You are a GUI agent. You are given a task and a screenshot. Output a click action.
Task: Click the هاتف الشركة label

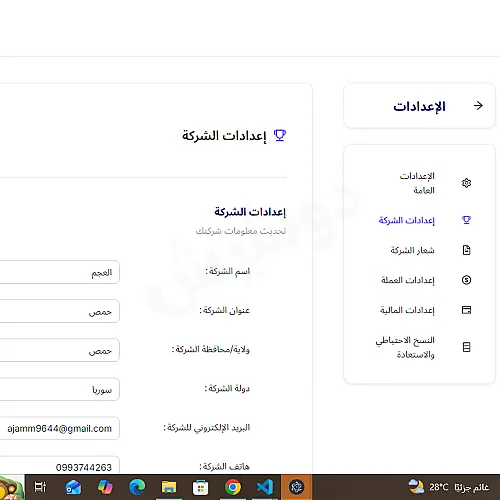[x=225, y=466]
